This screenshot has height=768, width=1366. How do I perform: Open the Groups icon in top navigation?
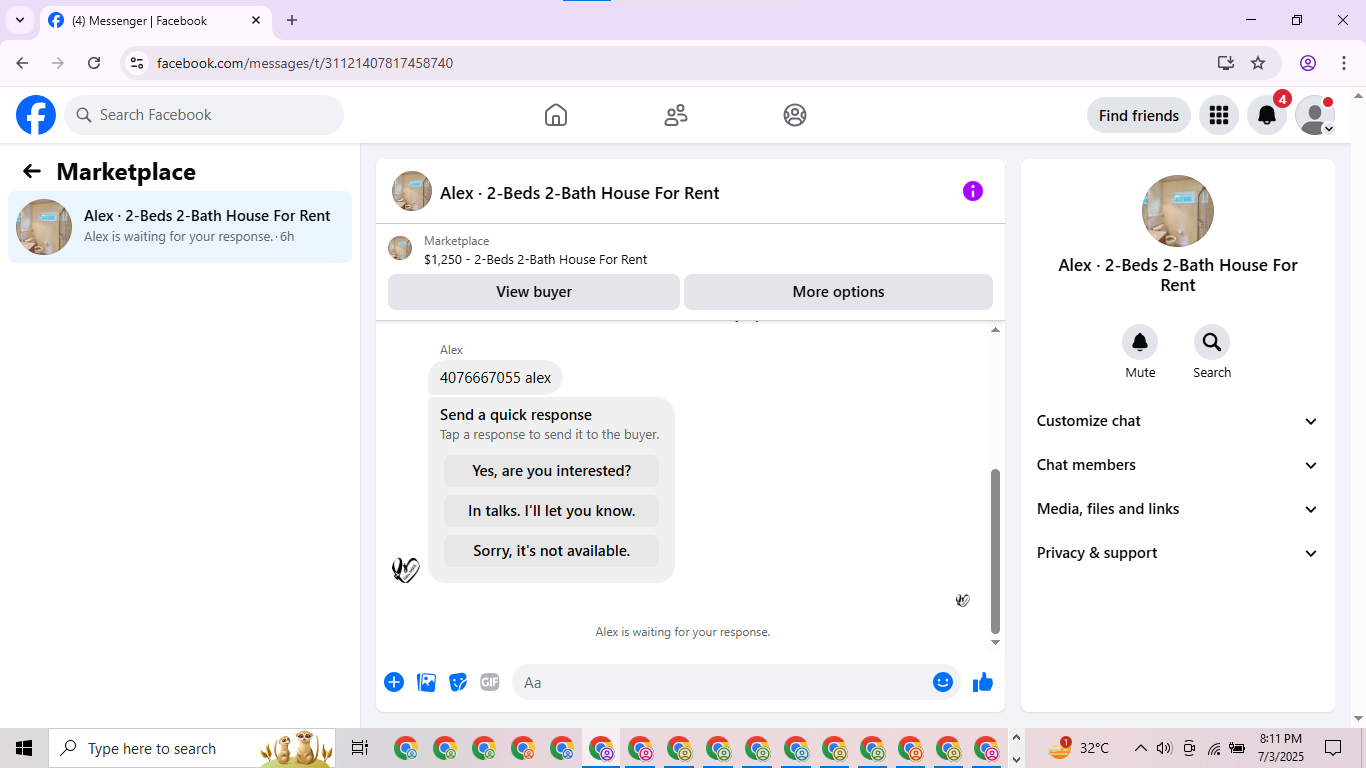(x=795, y=115)
